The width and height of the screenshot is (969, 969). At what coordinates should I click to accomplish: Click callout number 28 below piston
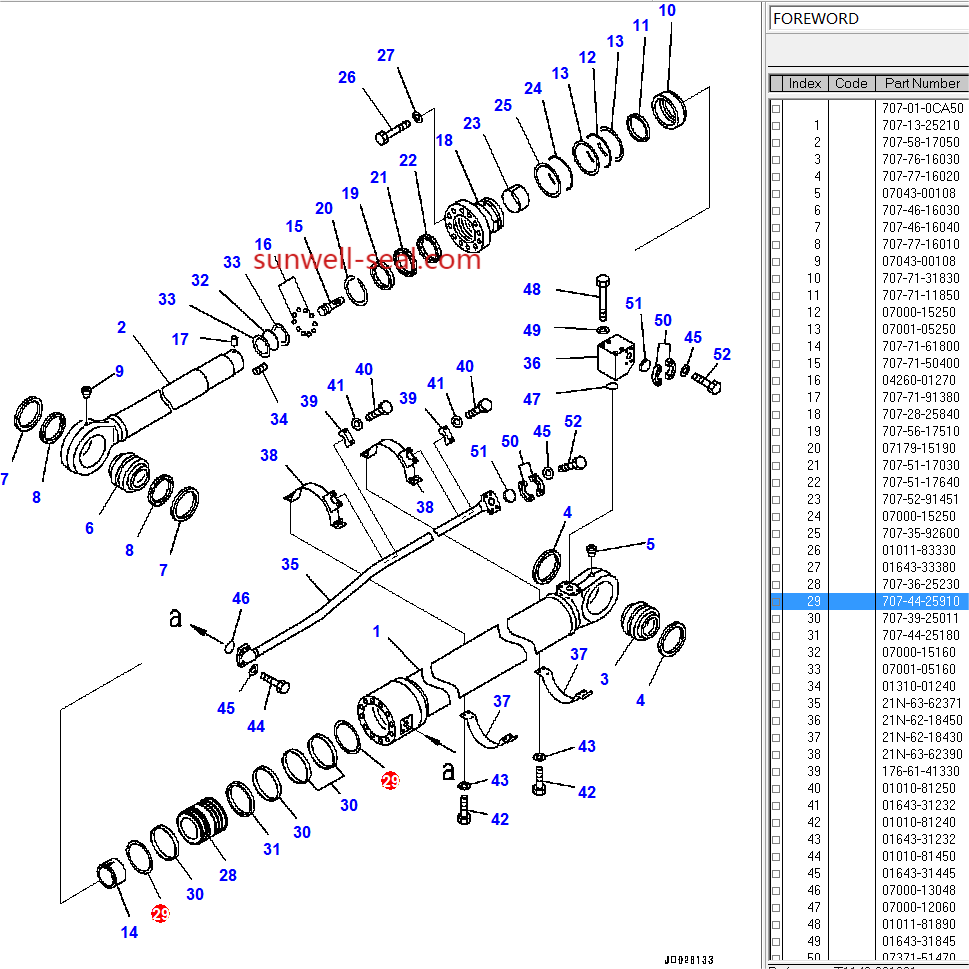click(x=228, y=875)
